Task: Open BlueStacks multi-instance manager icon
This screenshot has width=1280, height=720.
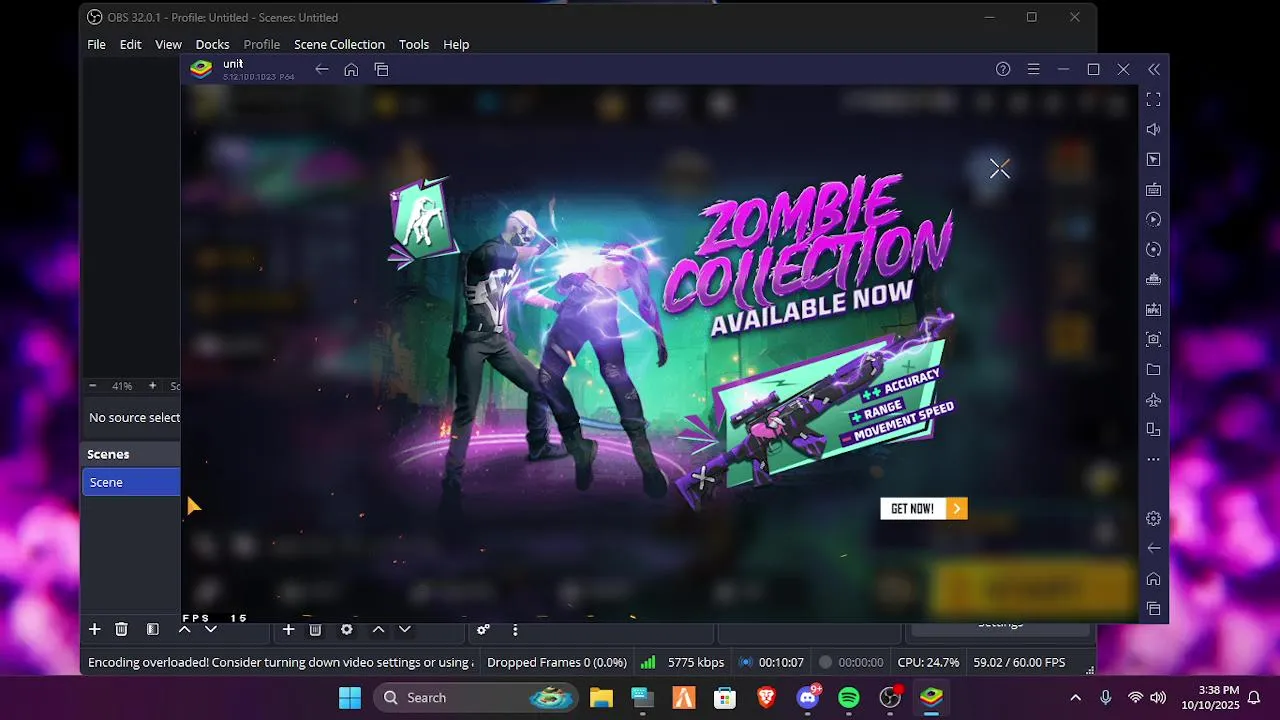Action: coord(1153,279)
